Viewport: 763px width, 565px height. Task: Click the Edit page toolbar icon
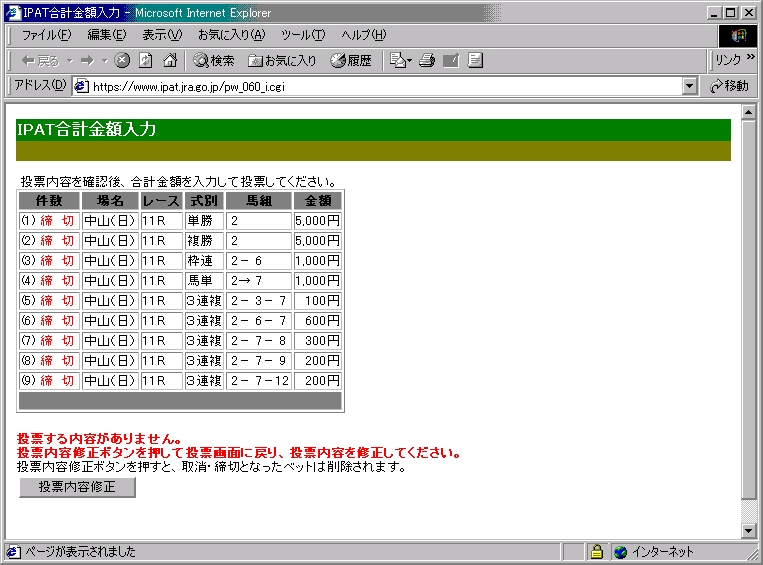[451, 60]
